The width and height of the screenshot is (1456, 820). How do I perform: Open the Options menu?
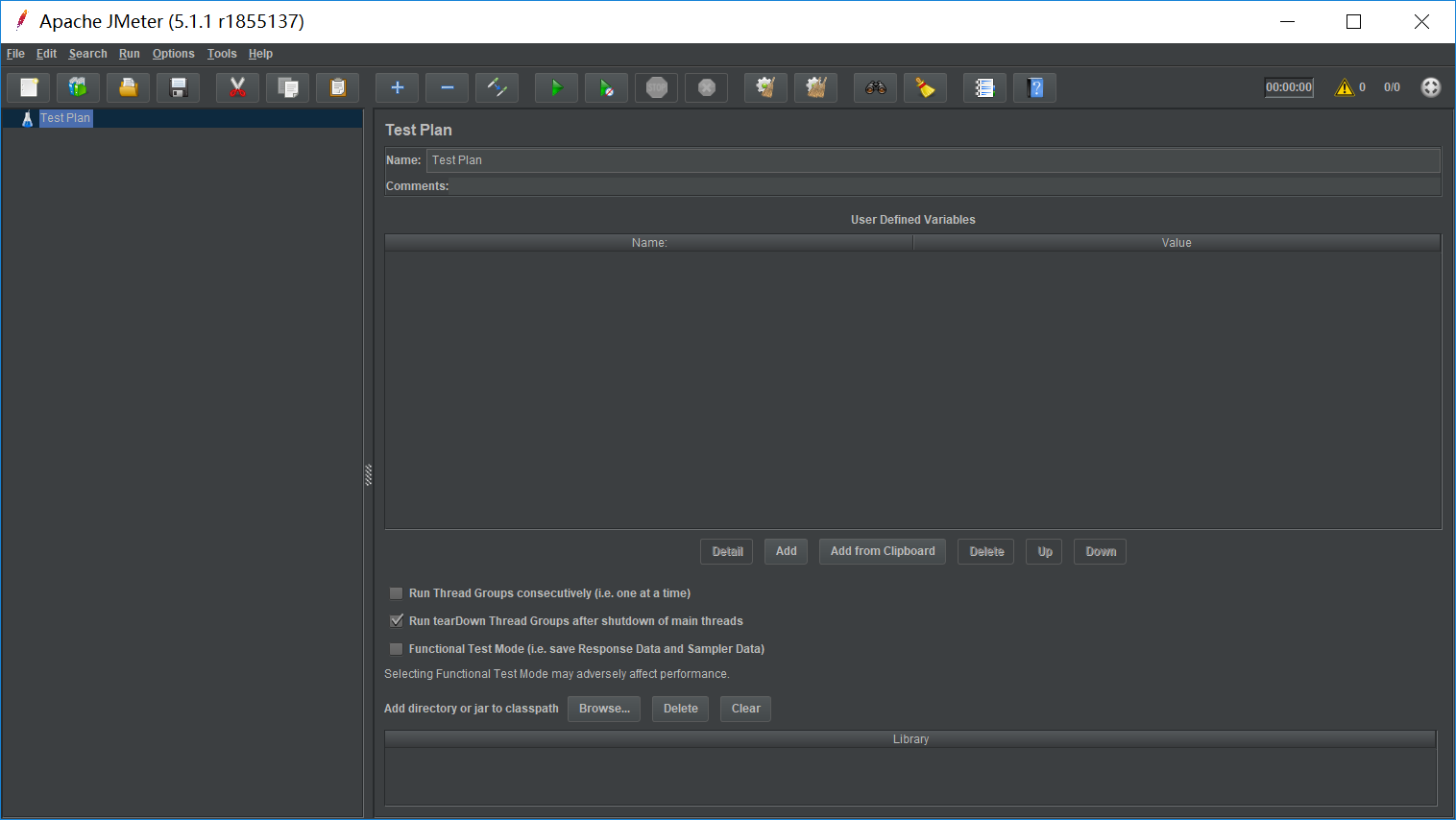174,54
